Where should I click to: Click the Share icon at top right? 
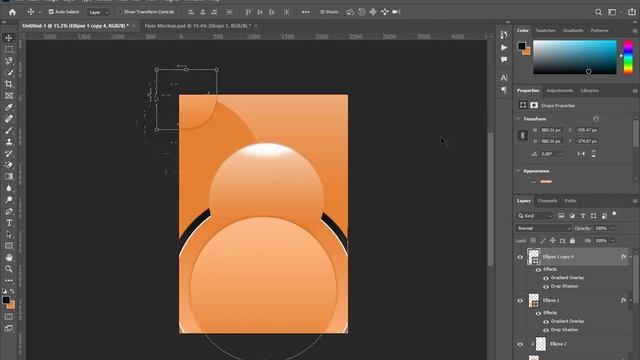pyautogui.click(x=632, y=12)
